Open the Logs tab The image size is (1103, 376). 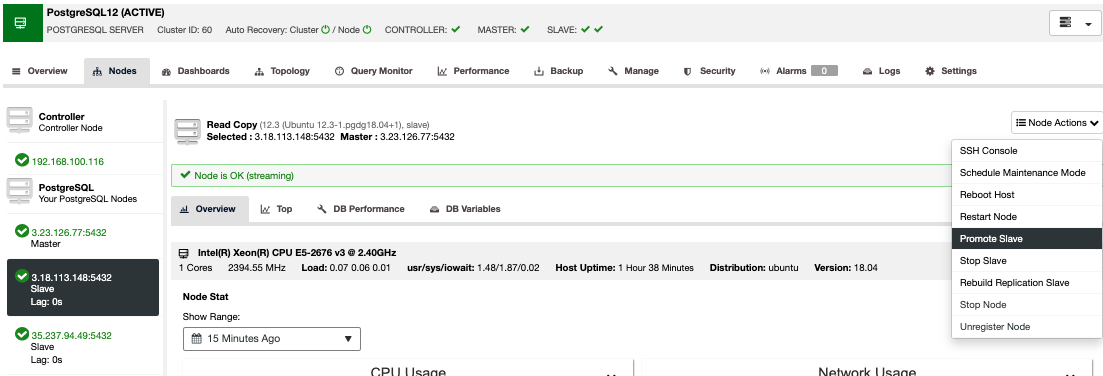coord(881,71)
